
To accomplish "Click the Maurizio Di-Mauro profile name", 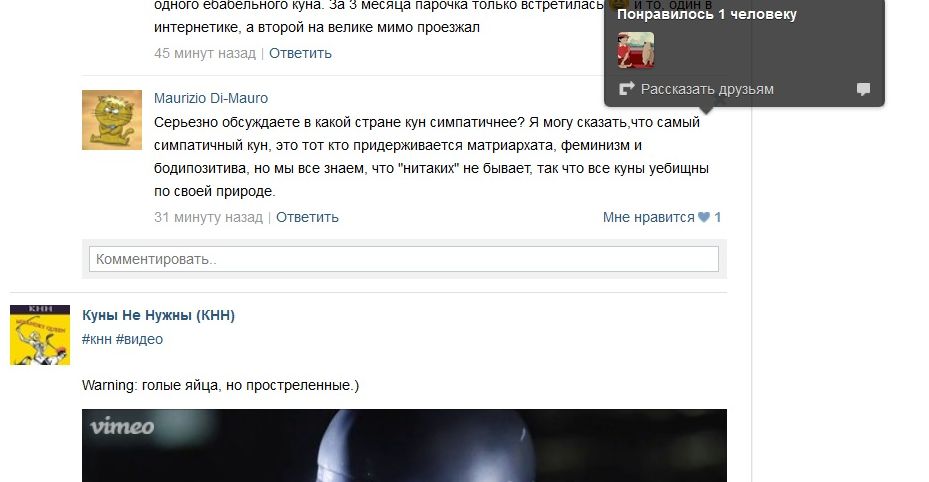I will pyautogui.click(x=211, y=98).
